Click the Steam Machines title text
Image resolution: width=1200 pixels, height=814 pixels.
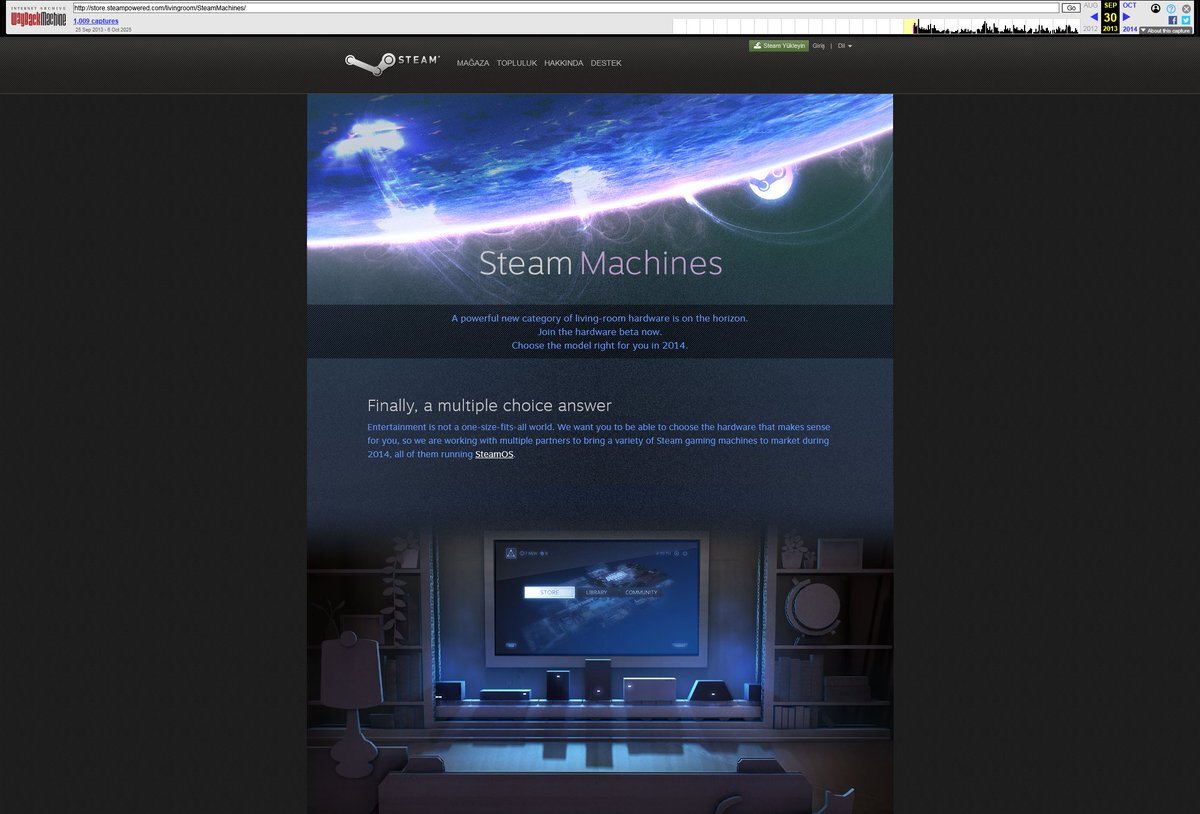coord(600,263)
